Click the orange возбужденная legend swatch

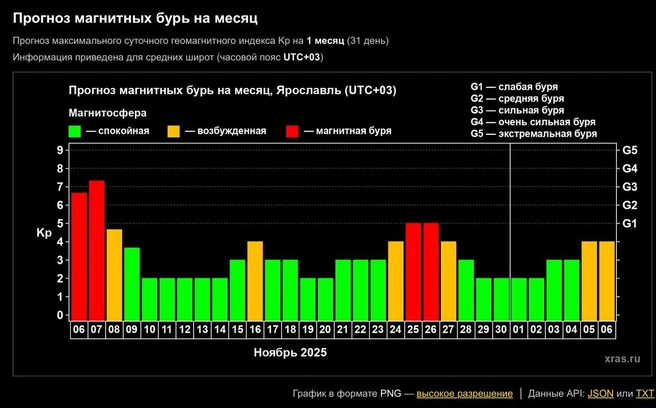[173, 131]
